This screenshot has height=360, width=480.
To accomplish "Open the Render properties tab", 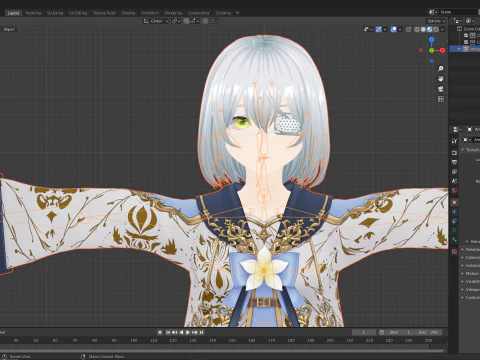I will pyautogui.click(x=454, y=153).
